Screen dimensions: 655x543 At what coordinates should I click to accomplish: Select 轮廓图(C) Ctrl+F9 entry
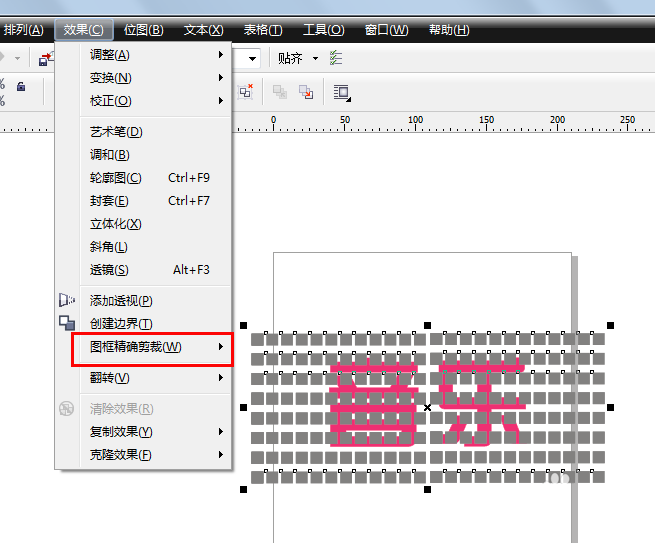click(x=155, y=178)
